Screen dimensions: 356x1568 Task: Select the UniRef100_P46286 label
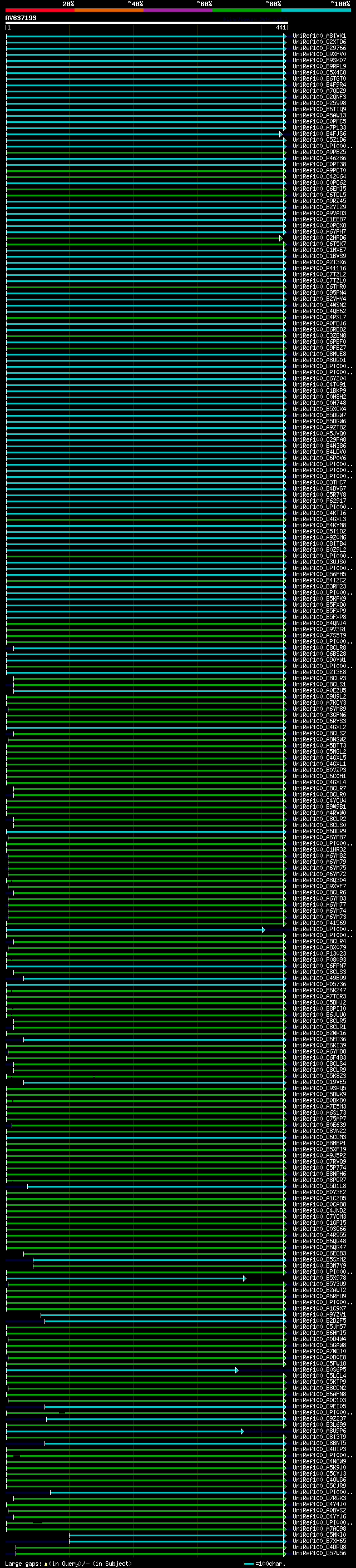[x=319, y=159]
